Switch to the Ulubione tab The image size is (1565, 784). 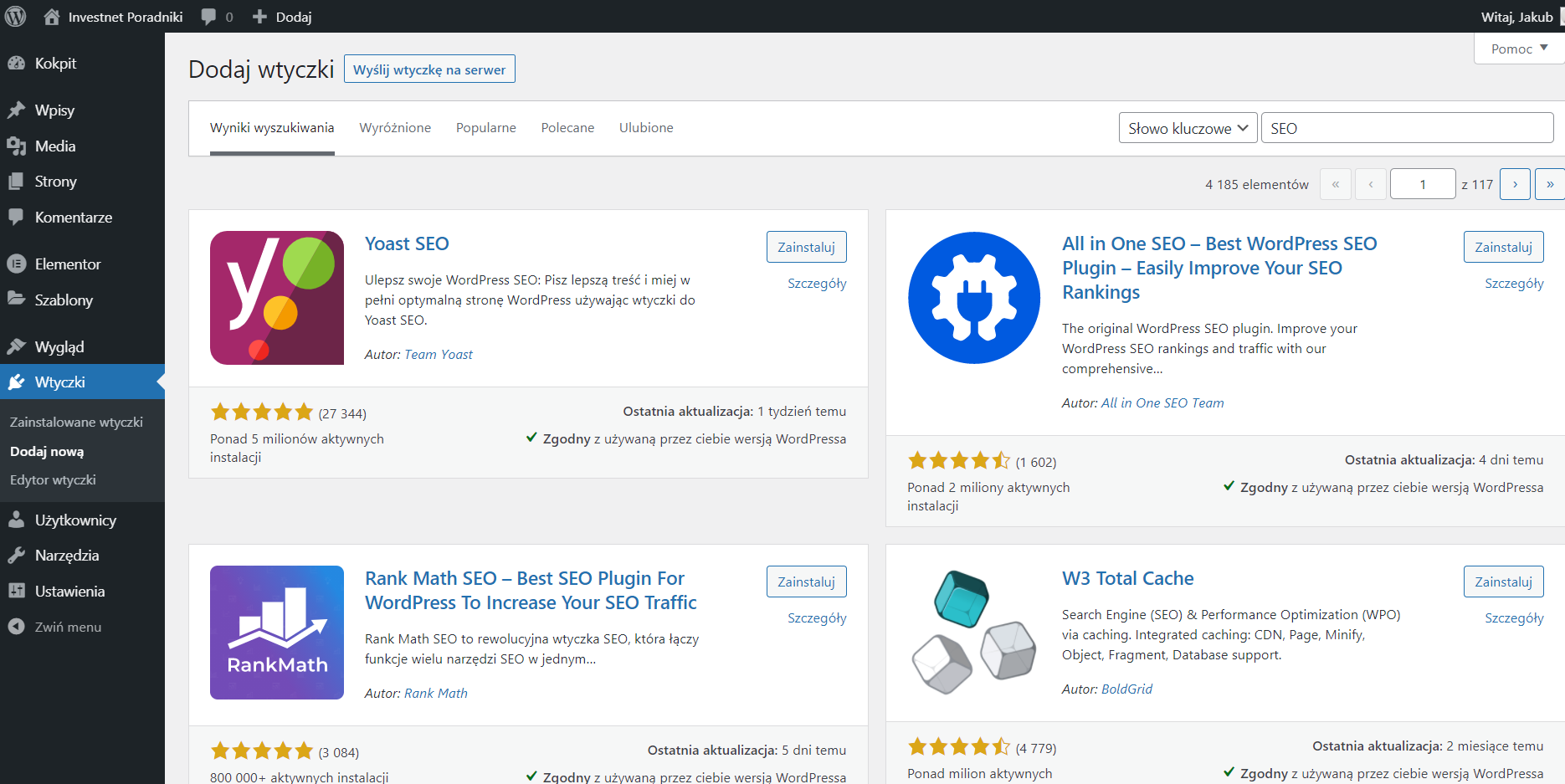click(x=645, y=128)
